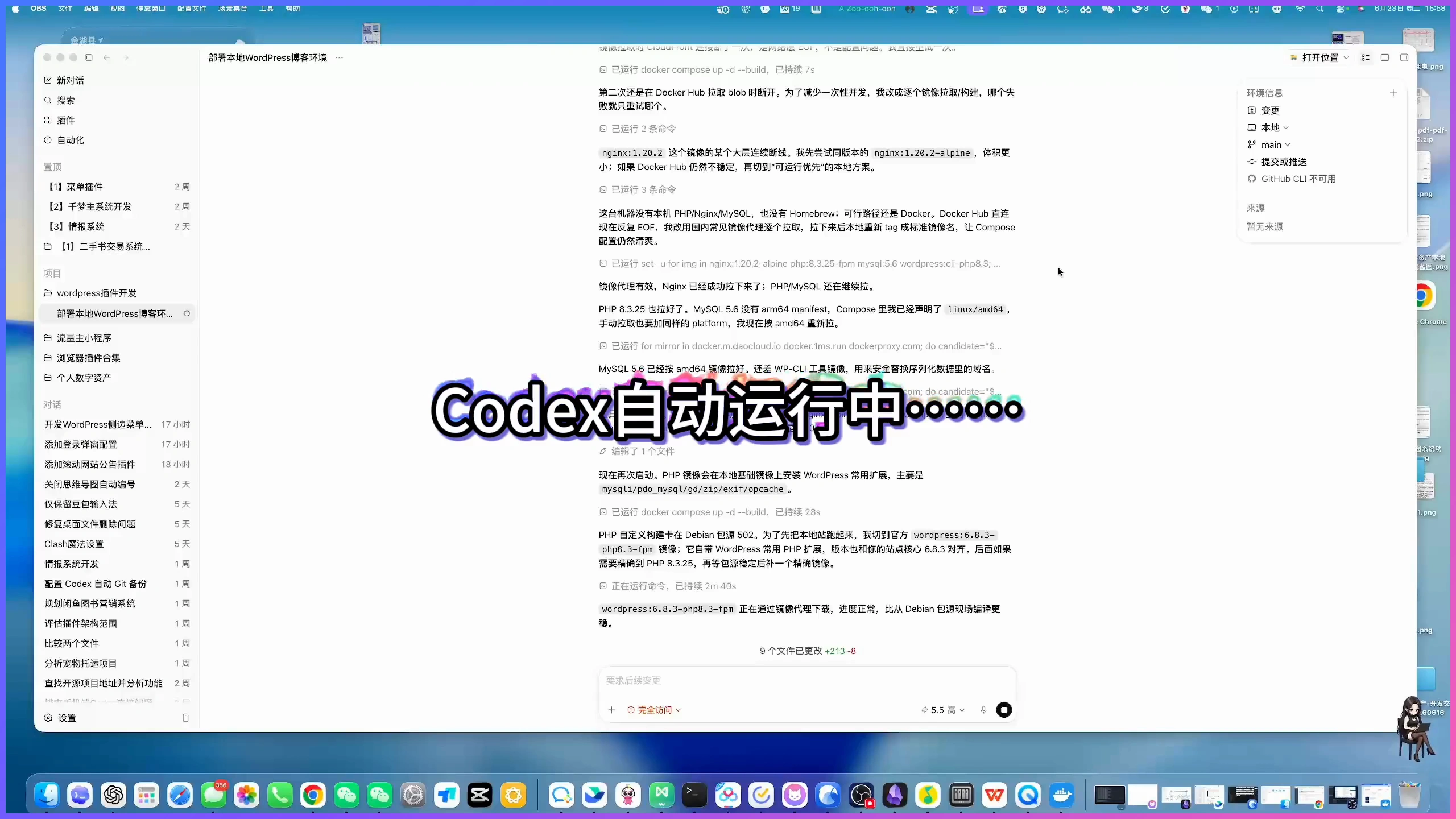Click the phone icon beside 设置
The height and width of the screenshot is (819, 1456).
[x=185, y=718]
